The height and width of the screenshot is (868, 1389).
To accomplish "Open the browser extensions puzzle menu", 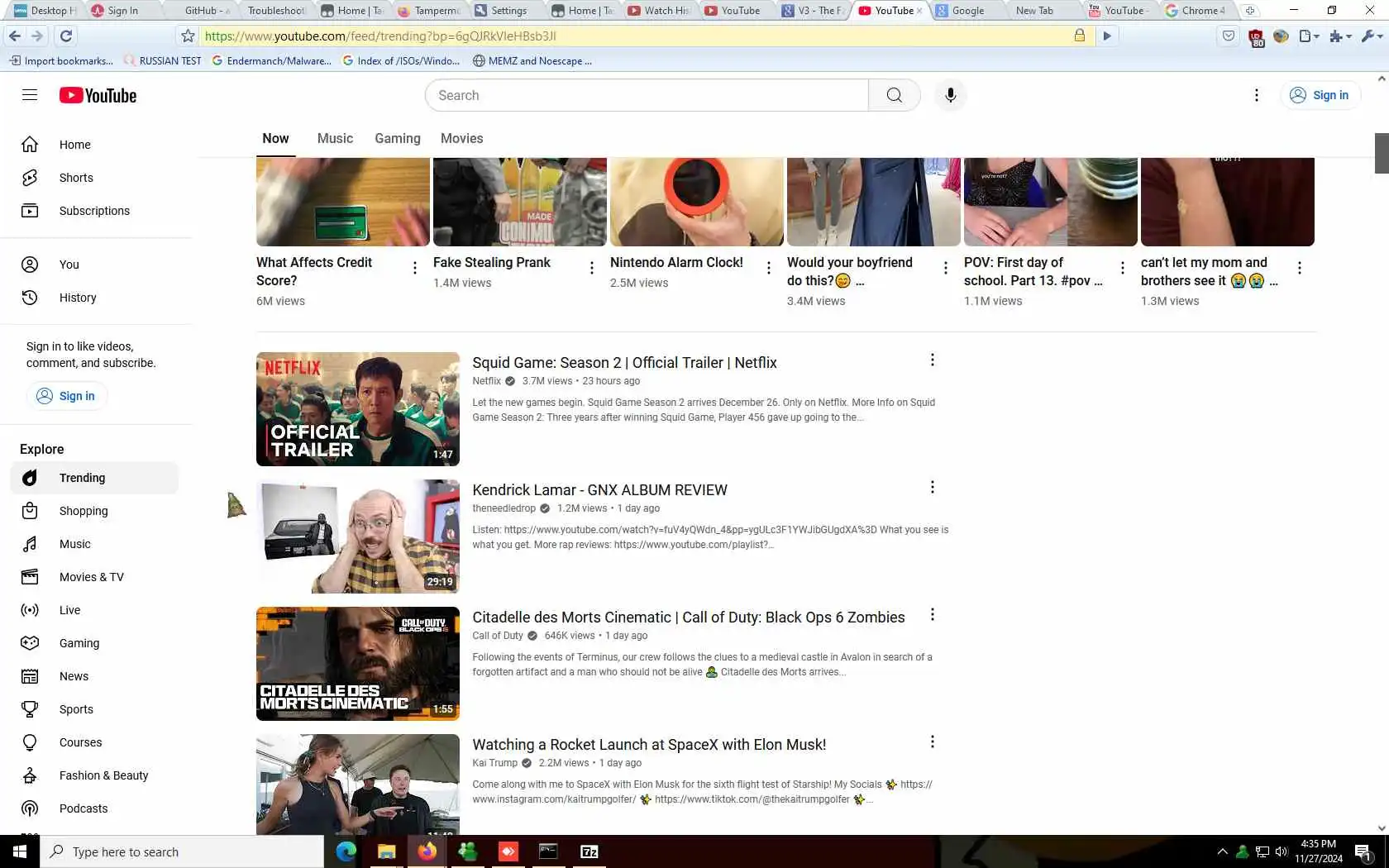I will [1339, 36].
